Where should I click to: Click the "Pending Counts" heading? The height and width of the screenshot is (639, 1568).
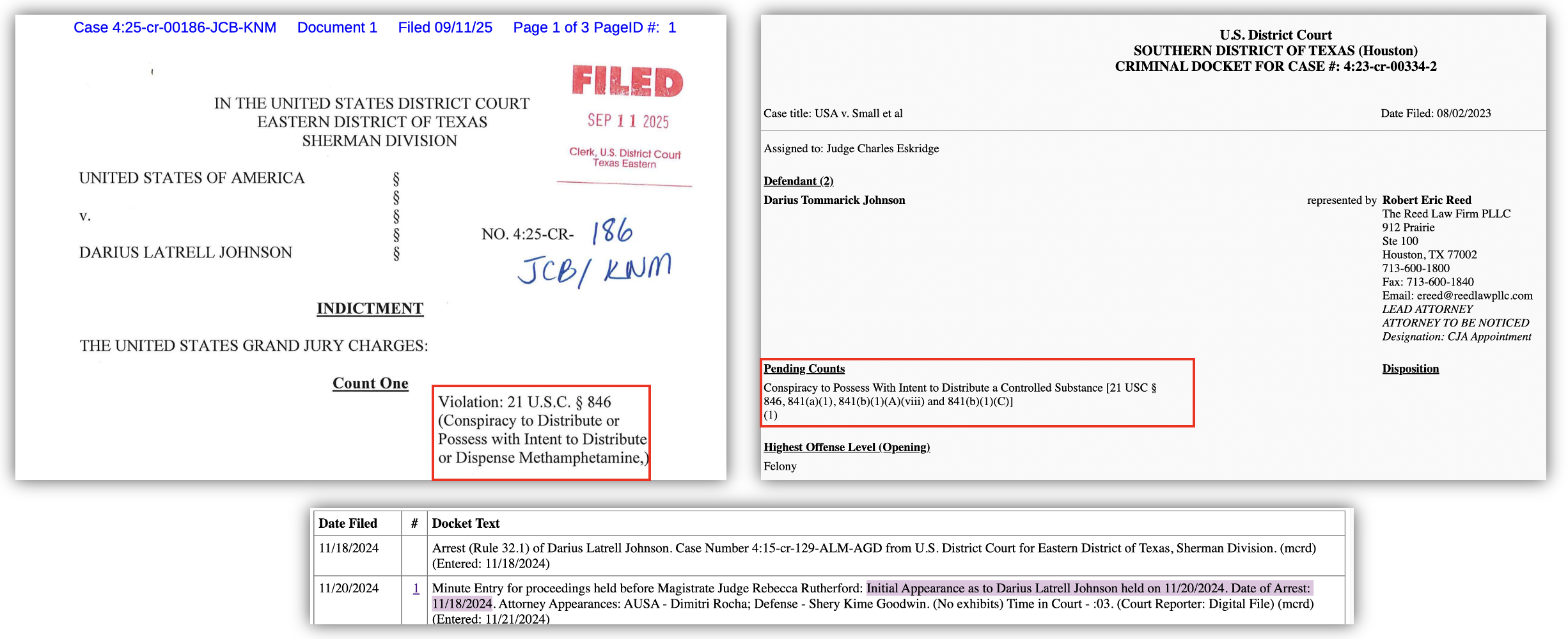point(804,369)
